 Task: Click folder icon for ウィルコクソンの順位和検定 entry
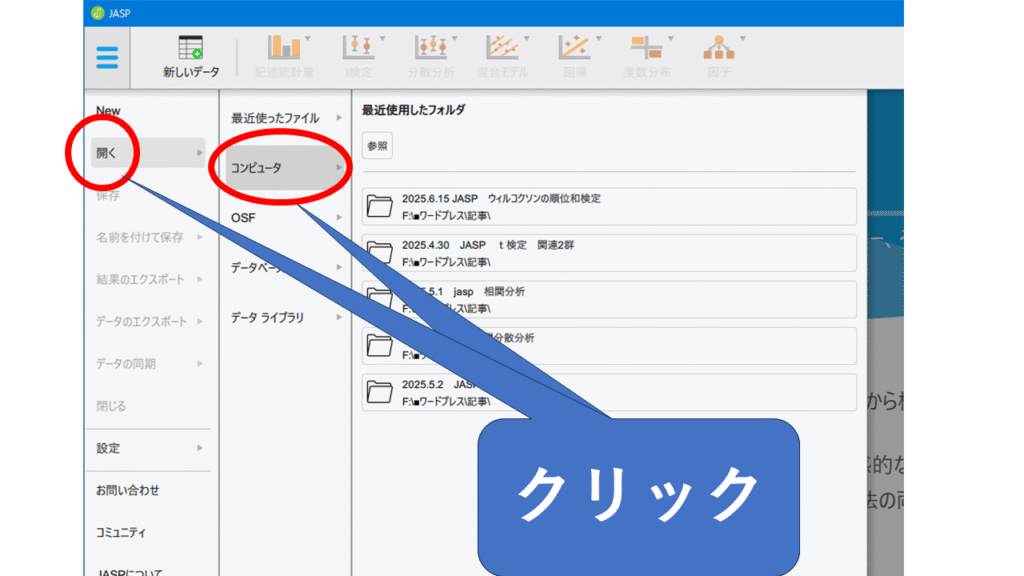pos(379,206)
